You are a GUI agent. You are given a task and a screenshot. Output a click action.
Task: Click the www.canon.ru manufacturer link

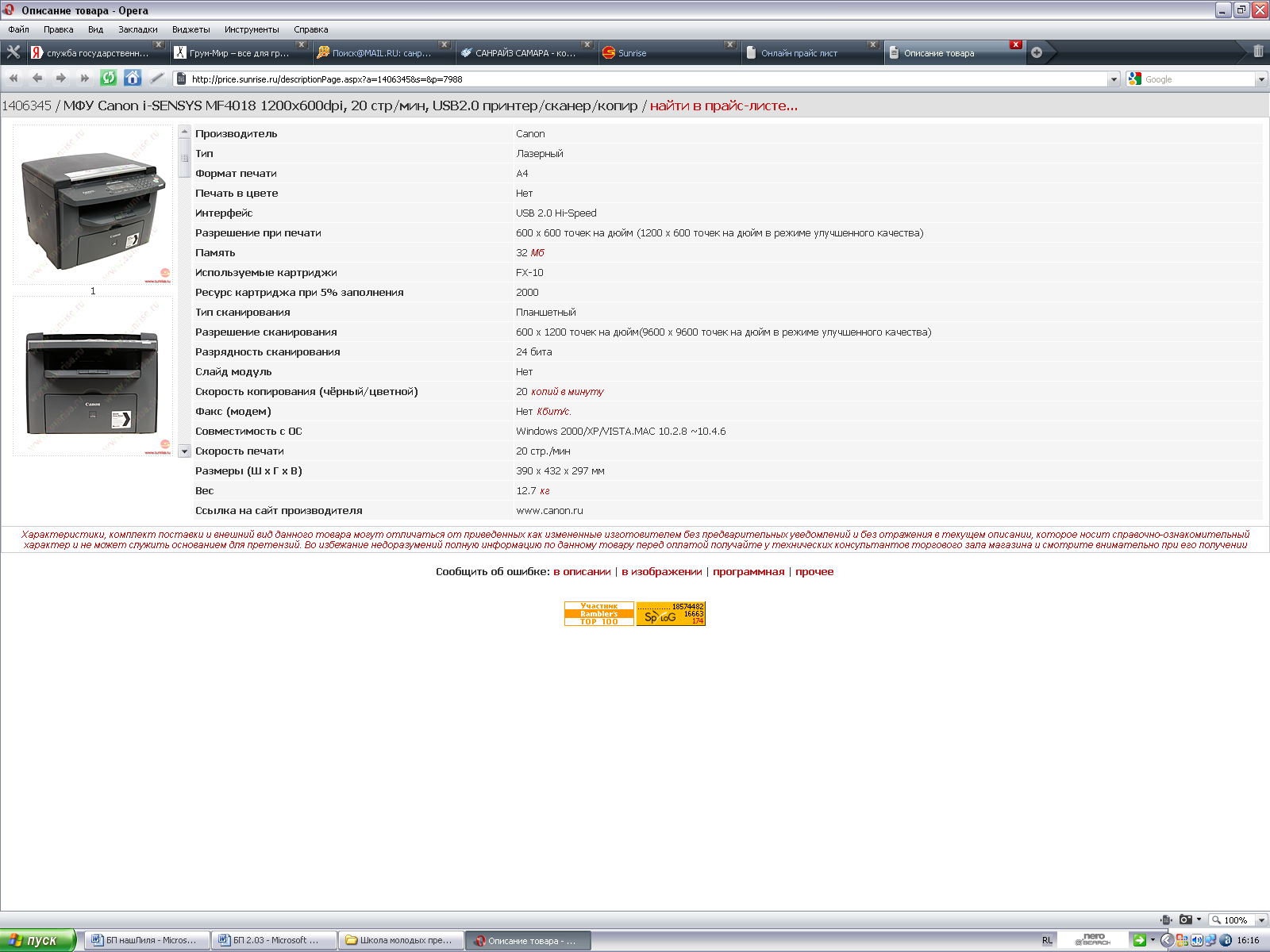549,510
